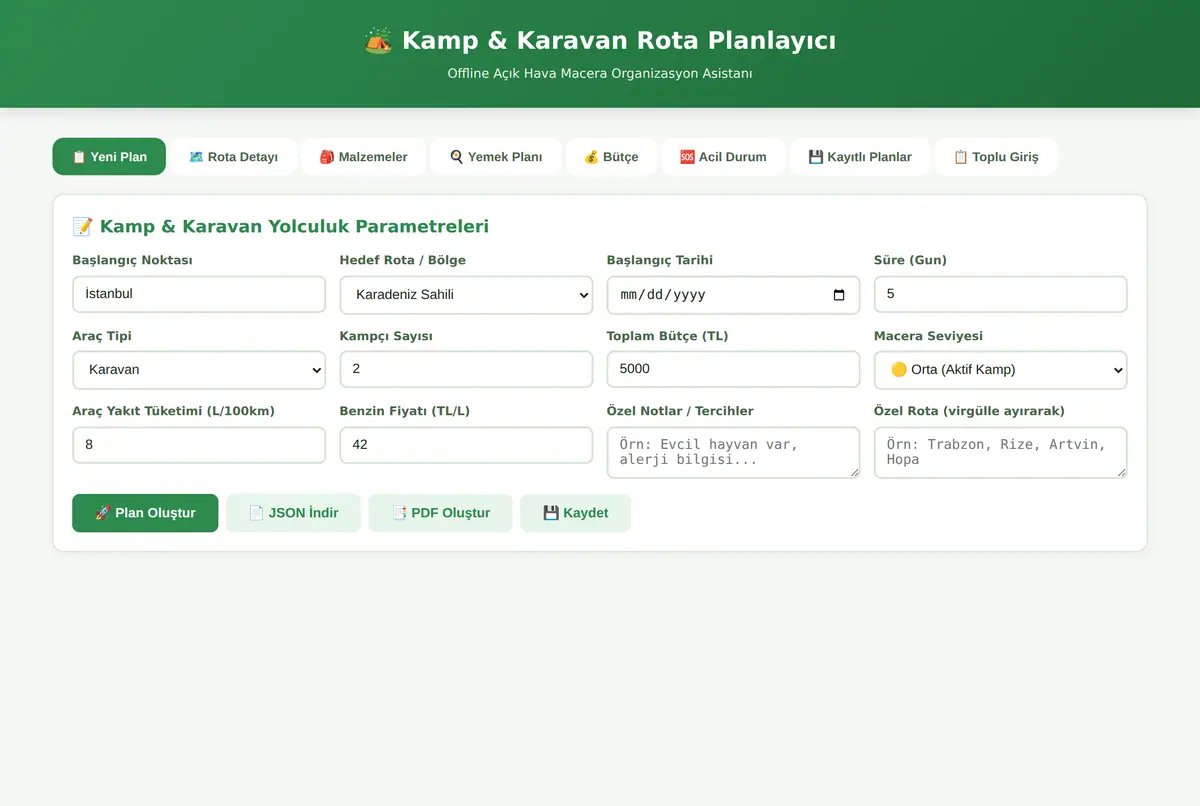Image resolution: width=1200 pixels, height=806 pixels.
Task: Click the Macera Seviyesi label
Action: [928, 336]
